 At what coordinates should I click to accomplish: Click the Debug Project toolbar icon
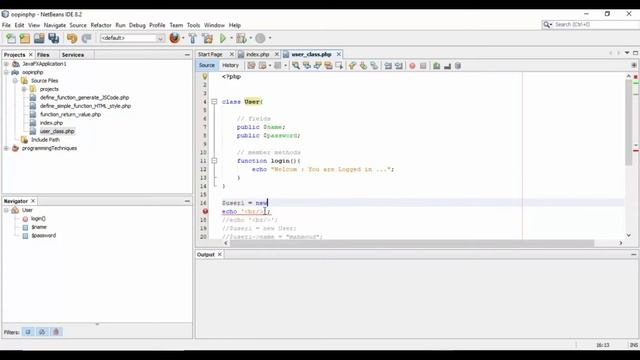[x=241, y=38]
